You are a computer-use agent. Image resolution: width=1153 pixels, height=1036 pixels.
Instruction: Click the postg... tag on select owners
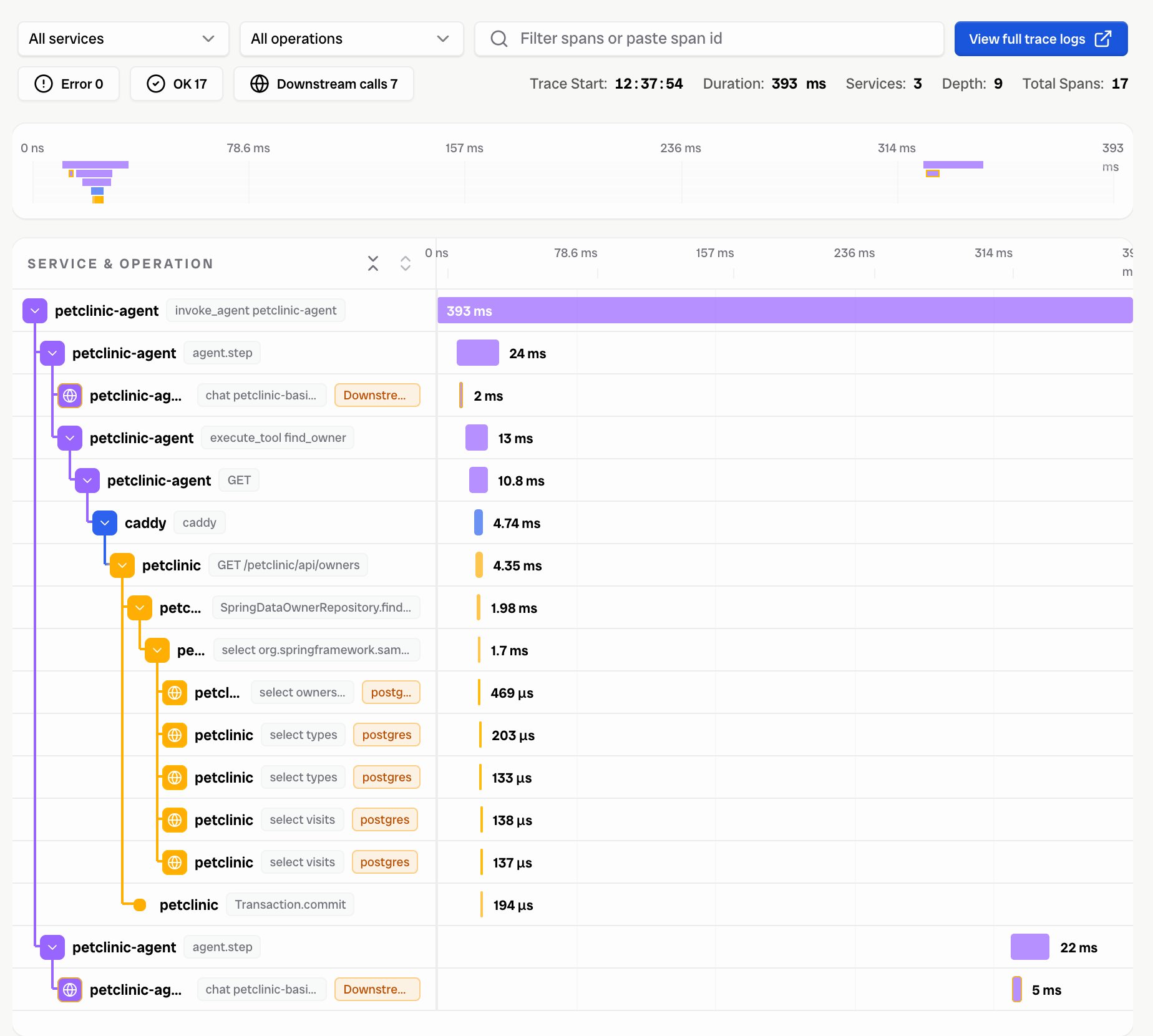[x=391, y=692]
